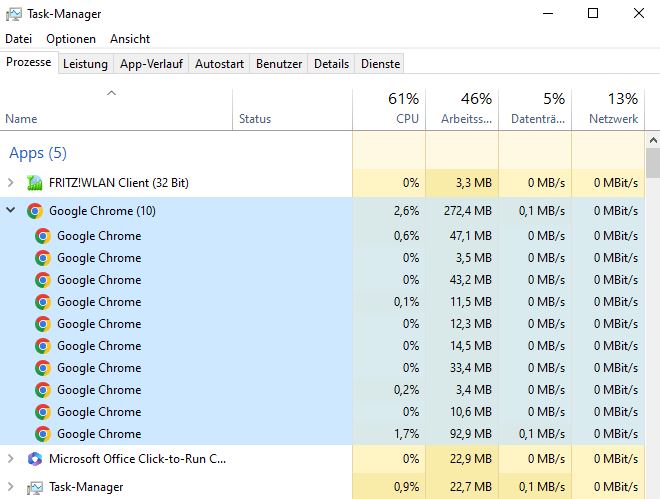Image resolution: width=660 pixels, height=499 pixels.
Task: Click the Task-Manager process row icon
Action: point(35,487)
